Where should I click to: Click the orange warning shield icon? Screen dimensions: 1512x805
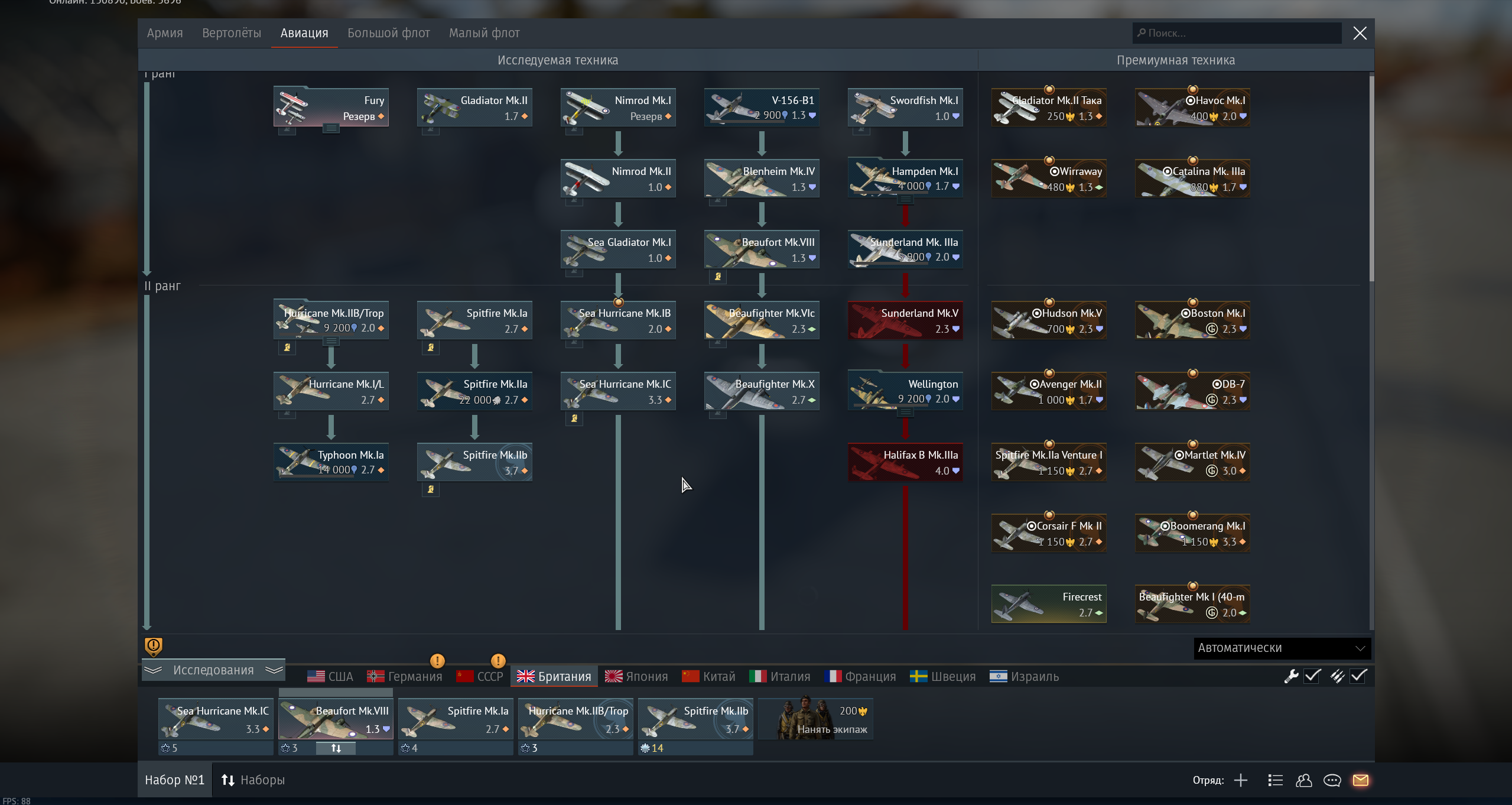(x=154, y=647)
